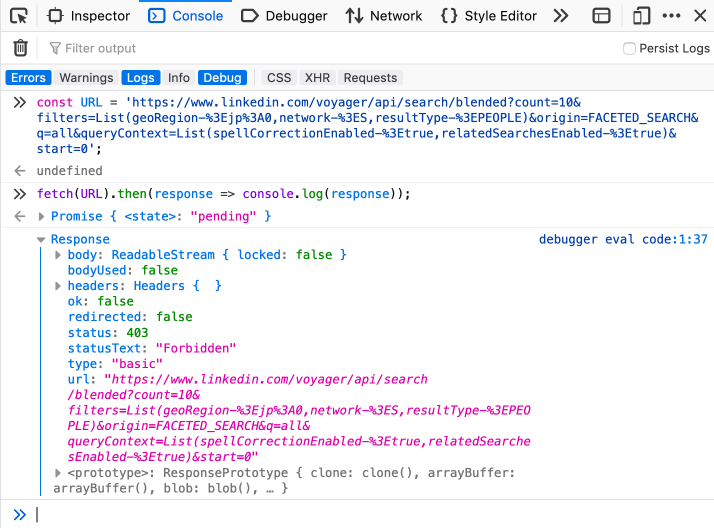Expand the prototype ResponsePrototype entry
Viewport: 714px width, 528px height.
[58, 473]
